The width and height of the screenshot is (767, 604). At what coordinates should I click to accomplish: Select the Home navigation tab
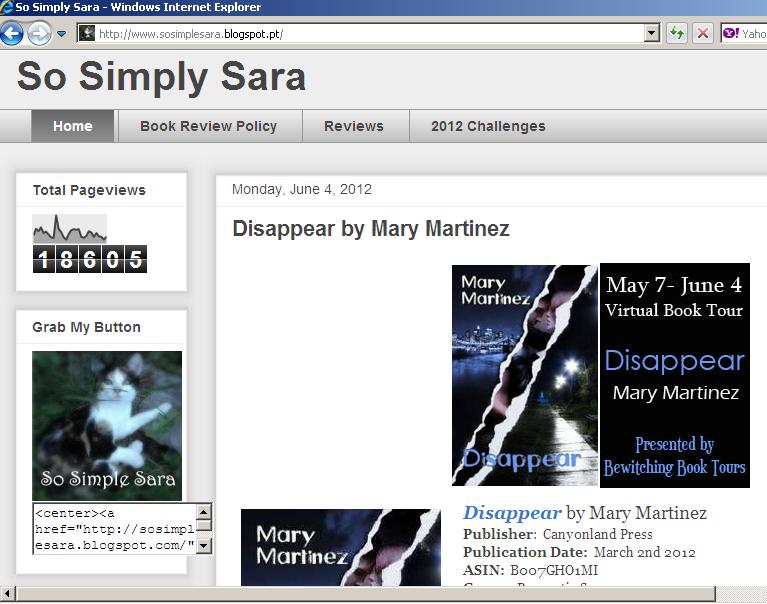[73, 126]
